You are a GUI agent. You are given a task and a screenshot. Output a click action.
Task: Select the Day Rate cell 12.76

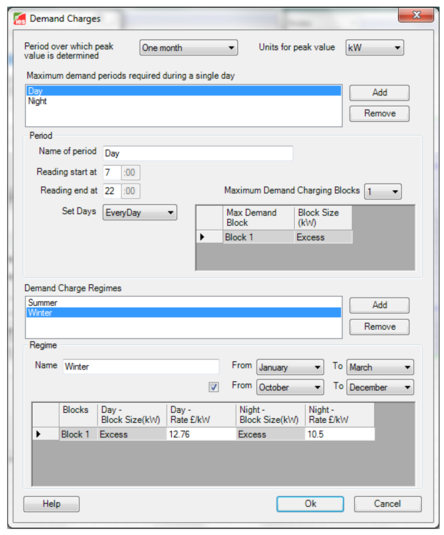201,434
